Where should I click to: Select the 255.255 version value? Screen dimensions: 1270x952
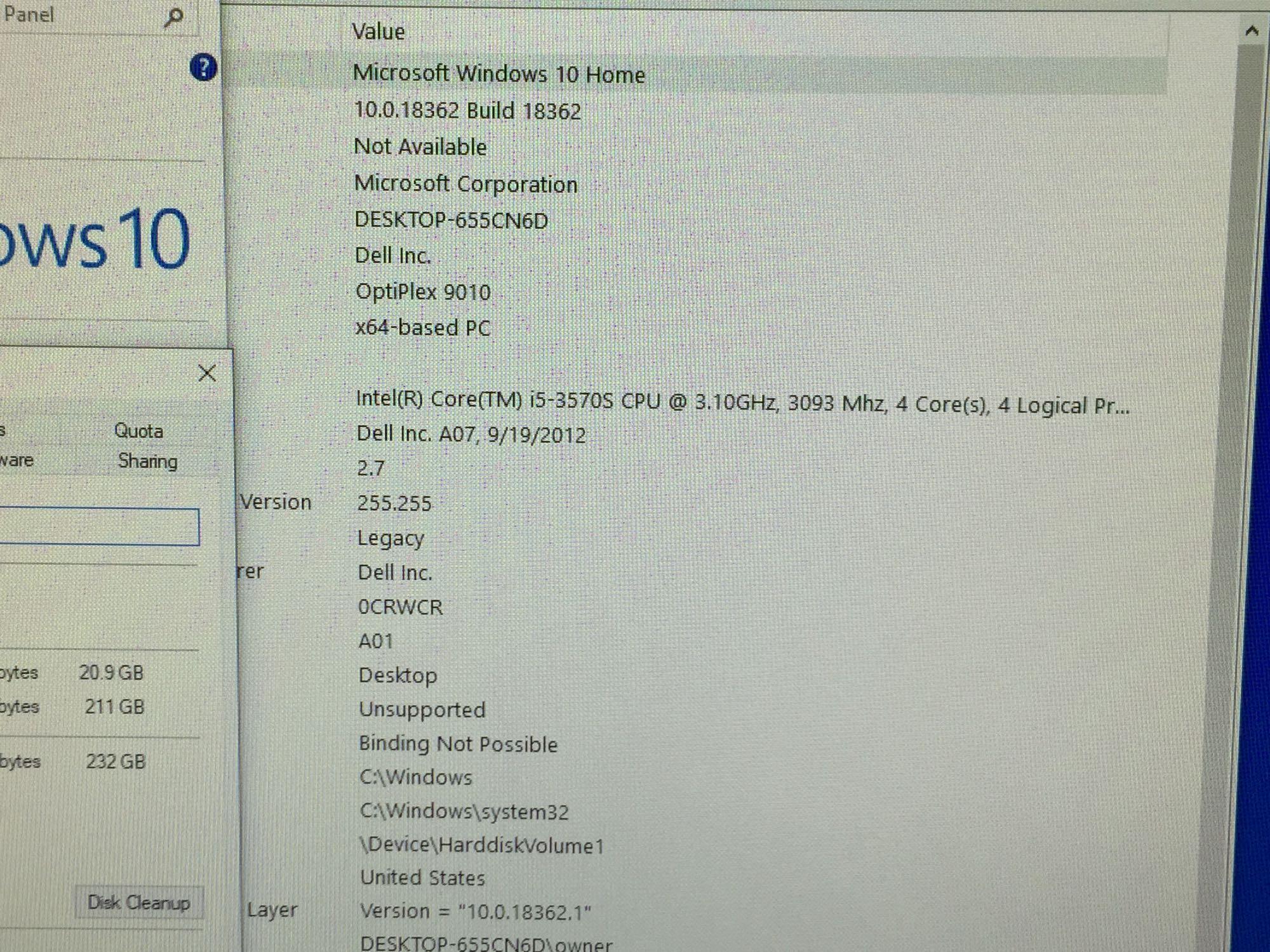coord(394,503)
